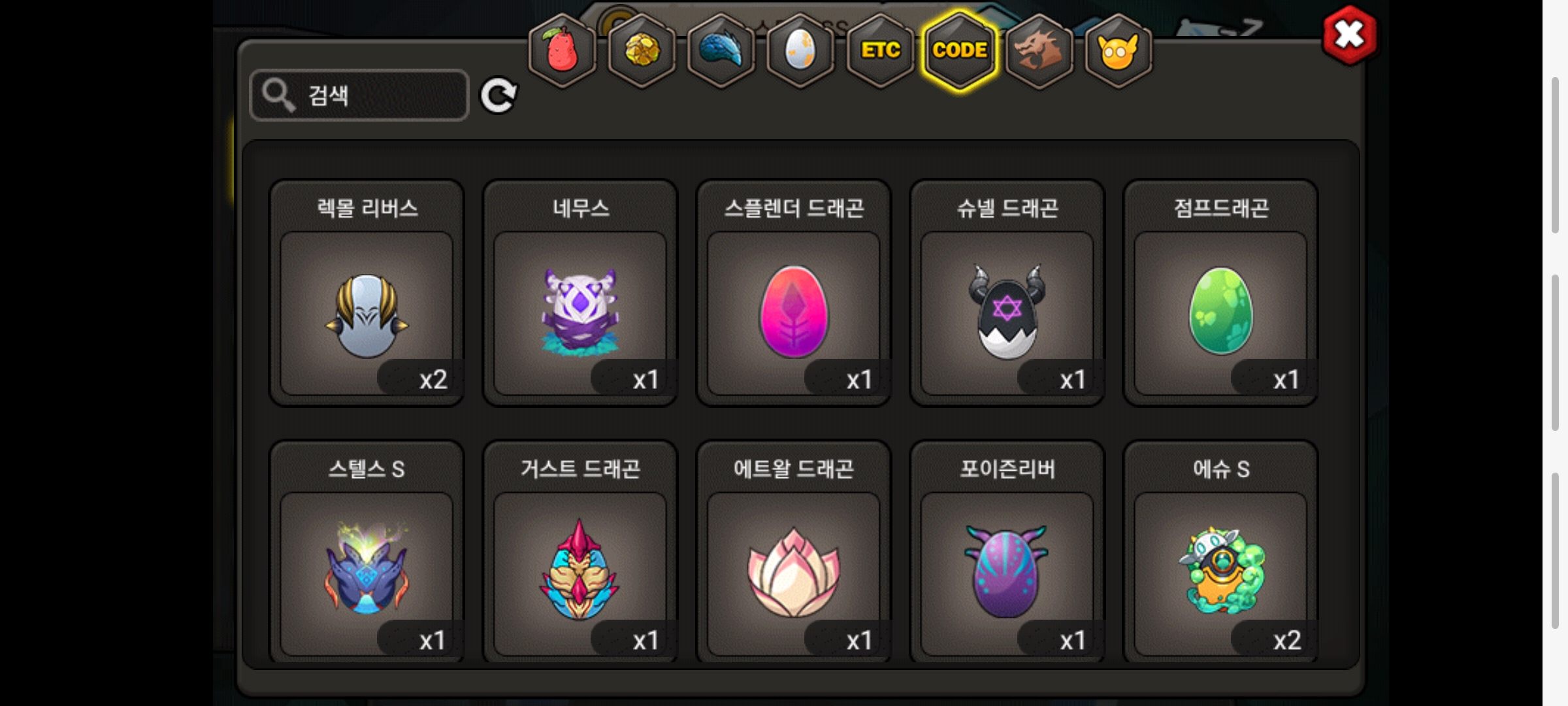Select the 에슈 S egg item
This screenshot has width=1568, height=706.
pos(1220,552)
